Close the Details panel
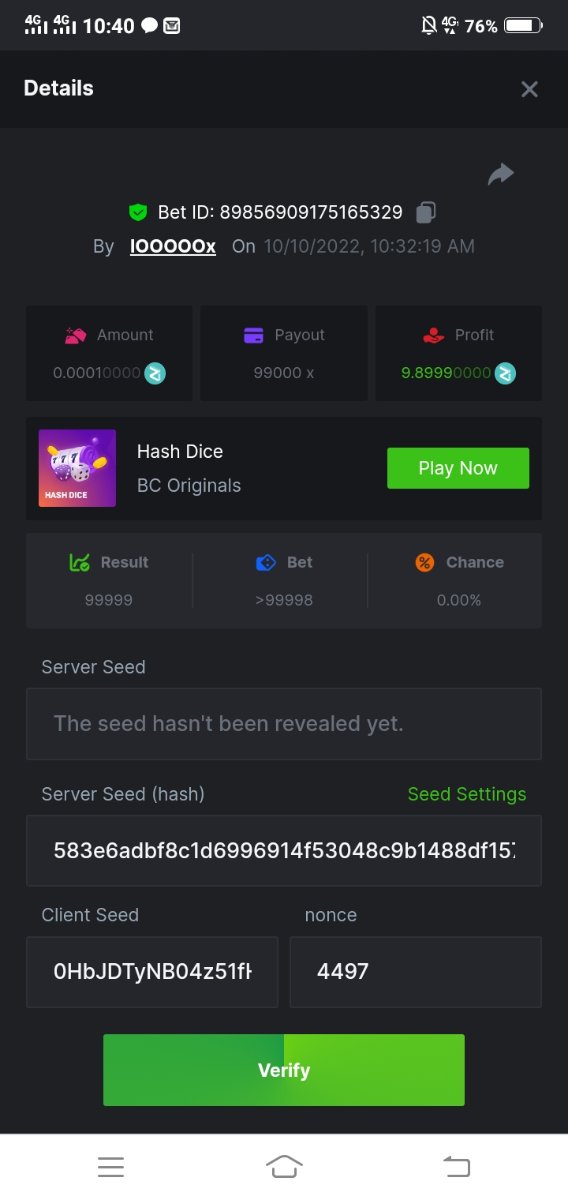The image size is (568, 1200). tap(530, 89)
